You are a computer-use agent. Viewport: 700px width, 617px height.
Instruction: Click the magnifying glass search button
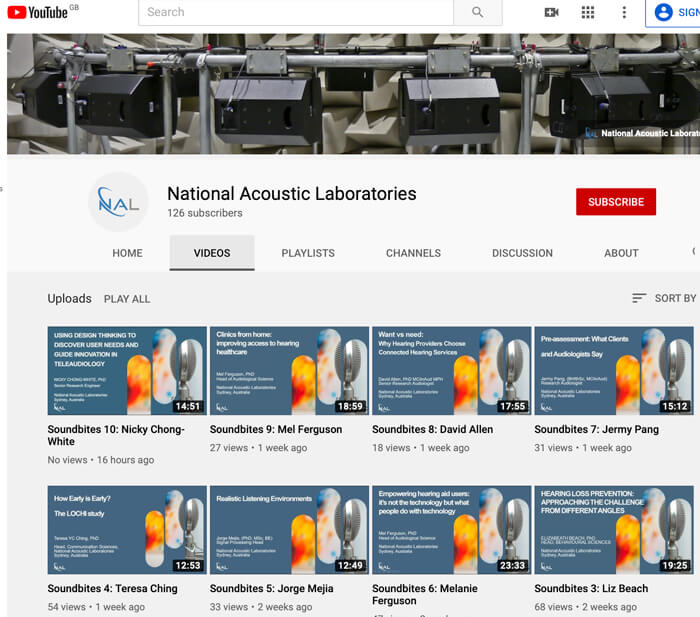pyautogui.click(x=477, y=12)
